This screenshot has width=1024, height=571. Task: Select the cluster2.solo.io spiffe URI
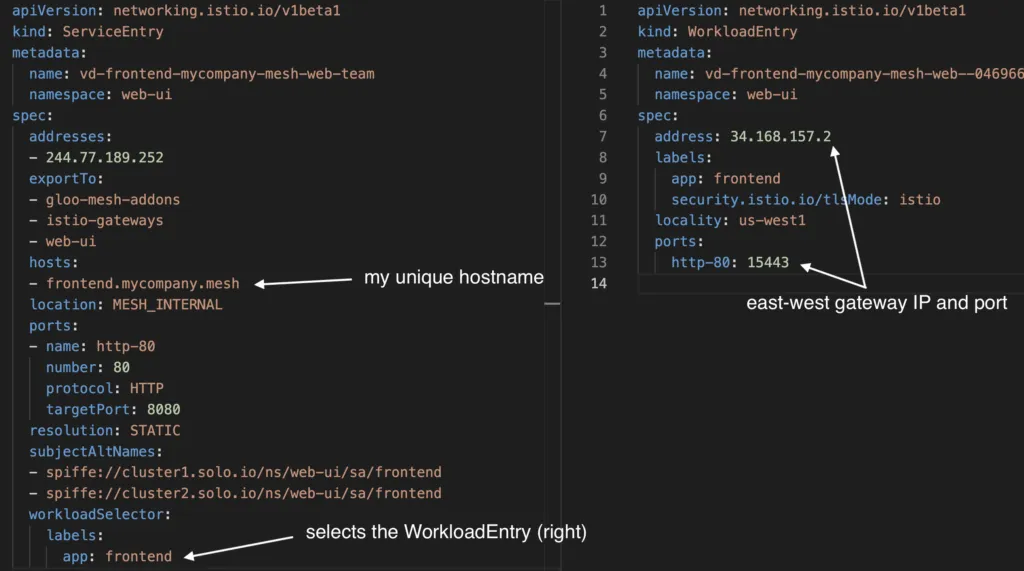244,493
